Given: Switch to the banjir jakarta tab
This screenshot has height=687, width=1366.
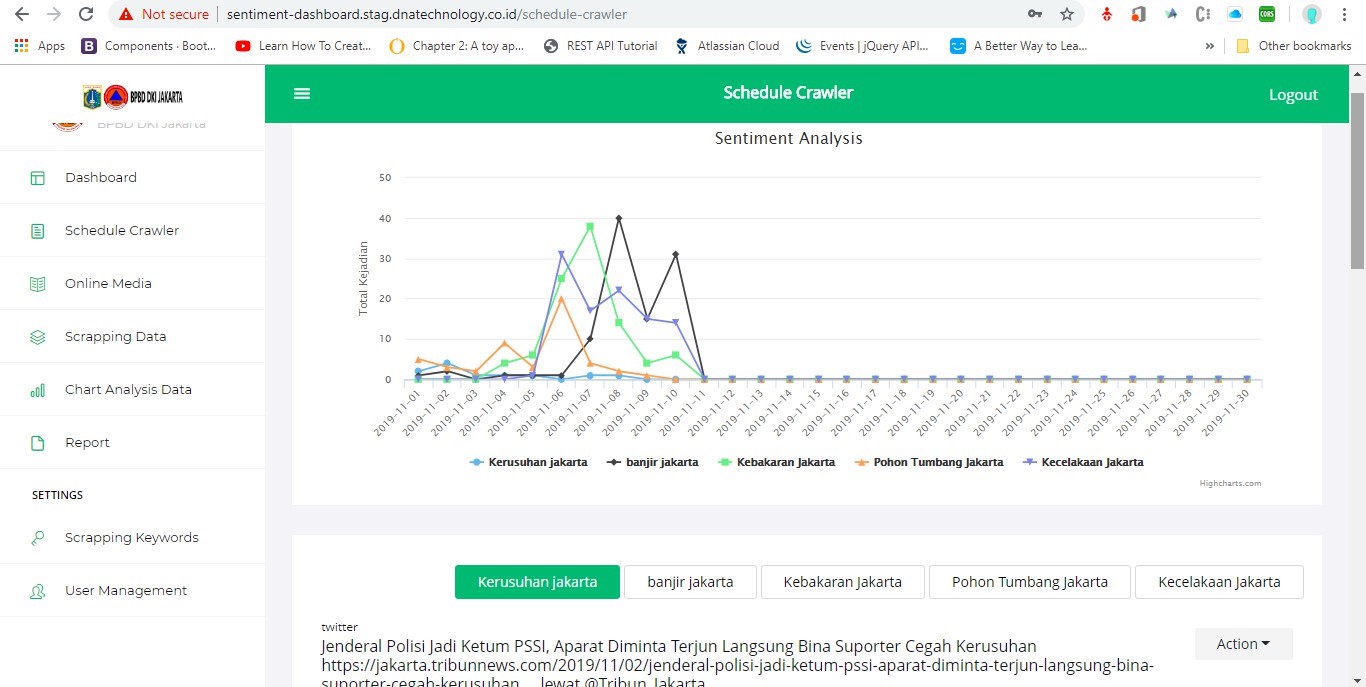Looking at the screenshot, I should click(690, 581).
